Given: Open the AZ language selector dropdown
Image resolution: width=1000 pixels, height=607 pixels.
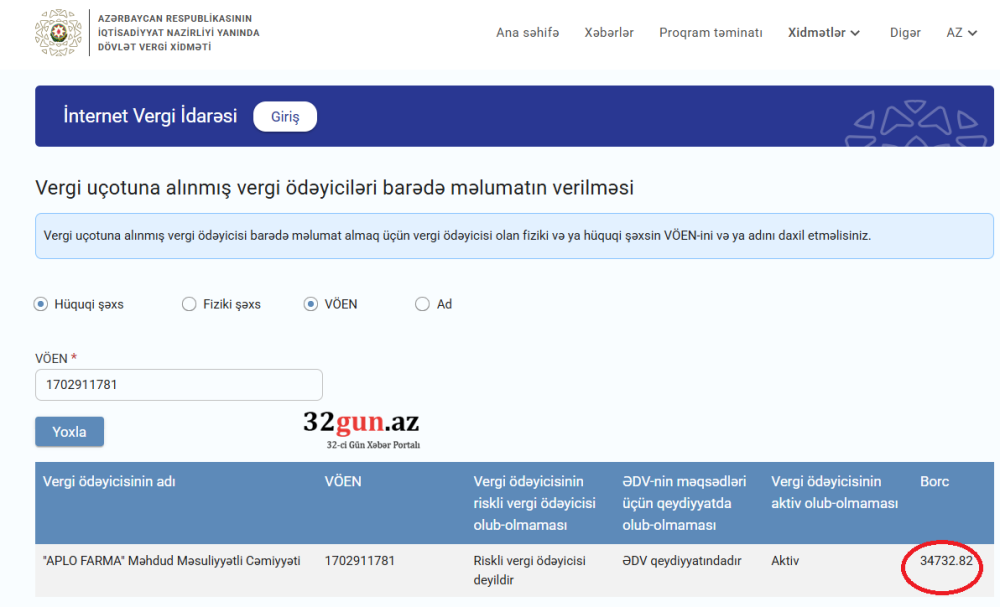Looking at the screenshot, I should (x=960, y=32).
